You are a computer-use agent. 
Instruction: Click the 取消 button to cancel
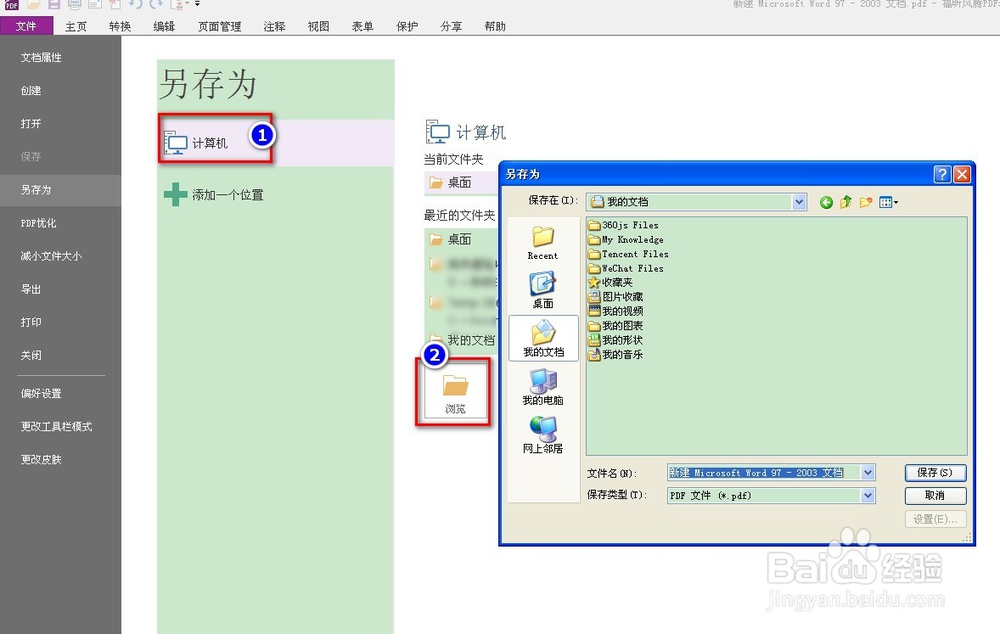(934, 495)
